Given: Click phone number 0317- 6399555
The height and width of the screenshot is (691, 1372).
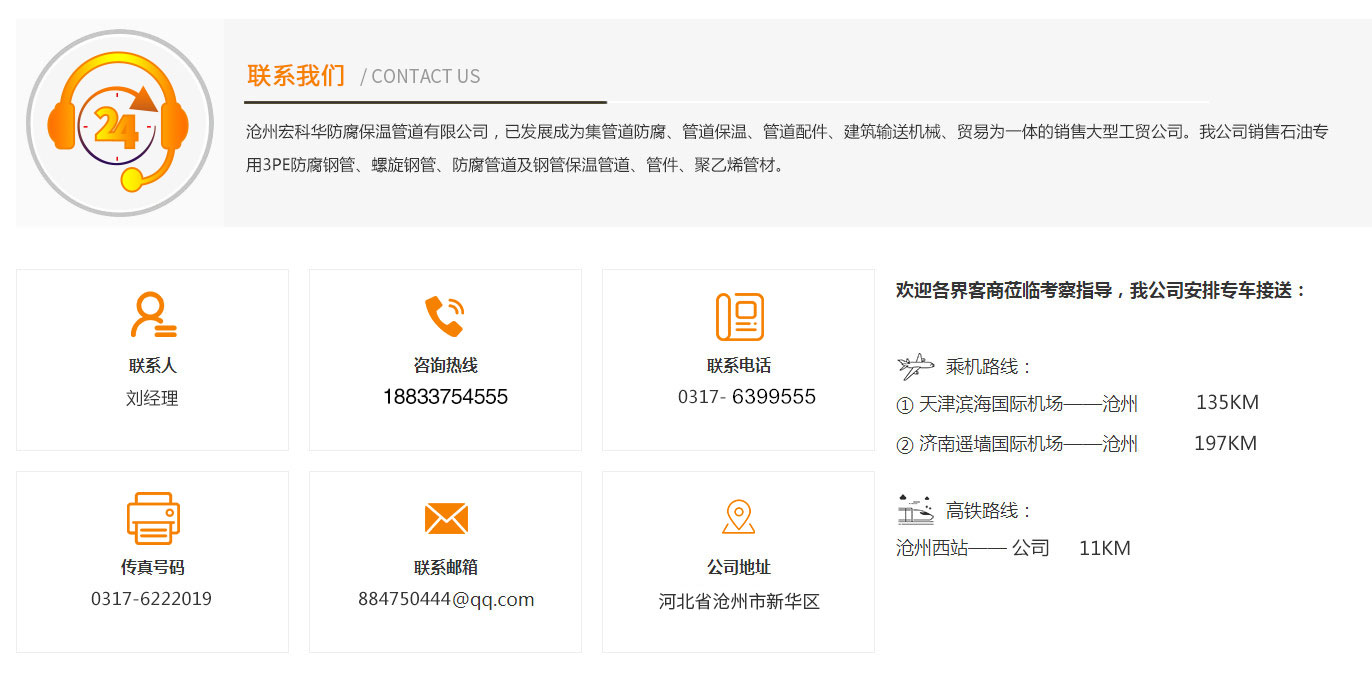Looking at the screenshot, I should coord(747,397).
